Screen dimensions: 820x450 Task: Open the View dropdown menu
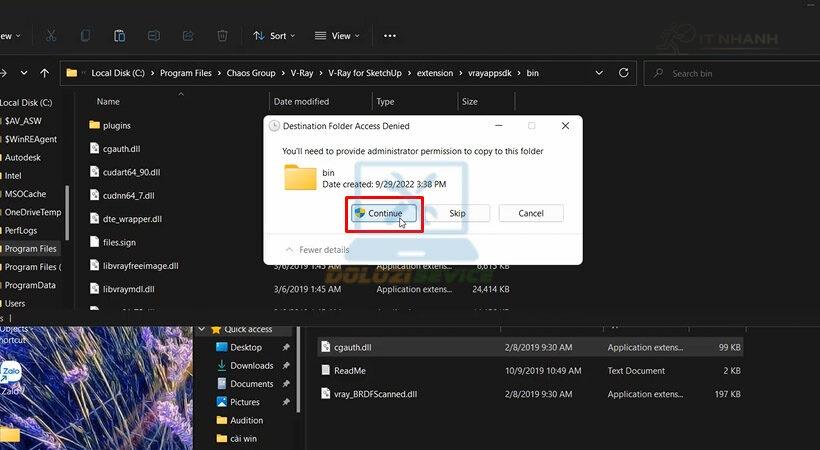[x=337, y=36]
